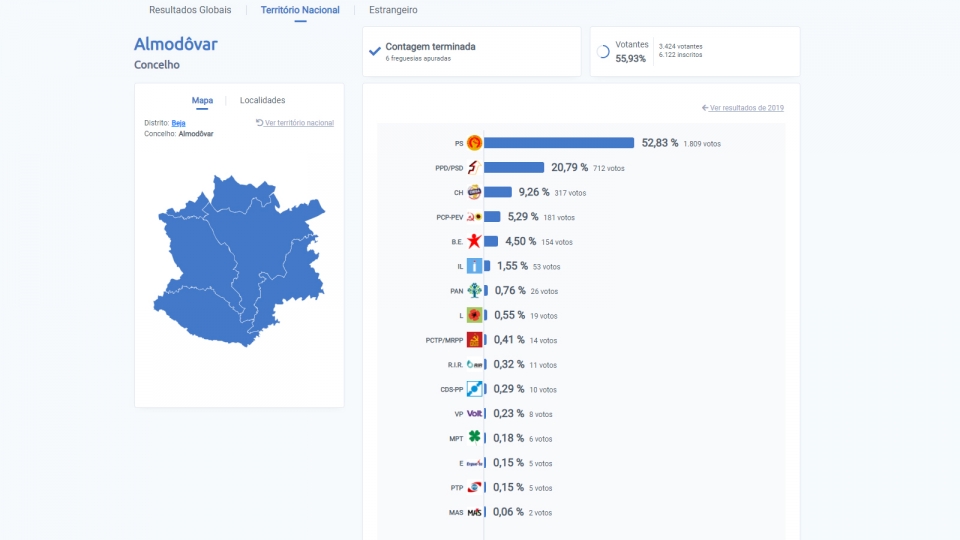Image resolution: width=960 pixels, height=540 pixels.
Task: Switch to the Localidades view tab
Action: (262, 100)
